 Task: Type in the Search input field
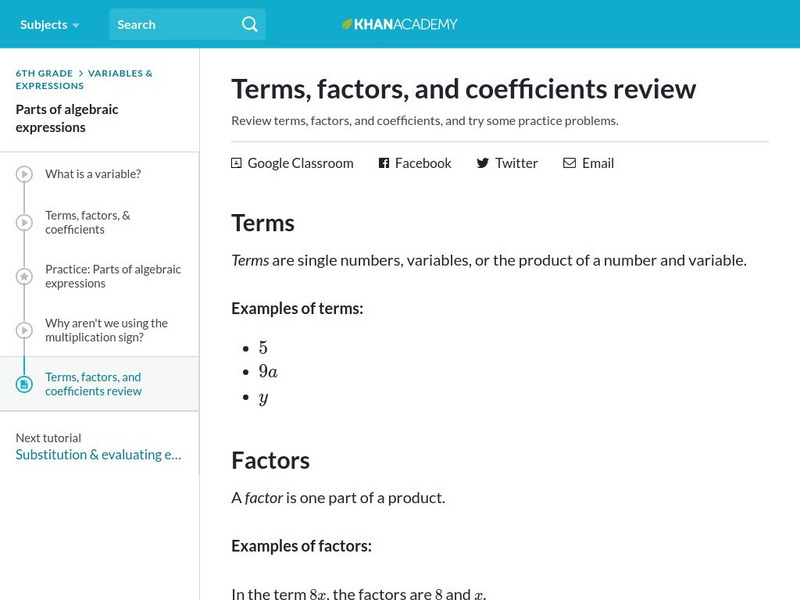(175, 24)
